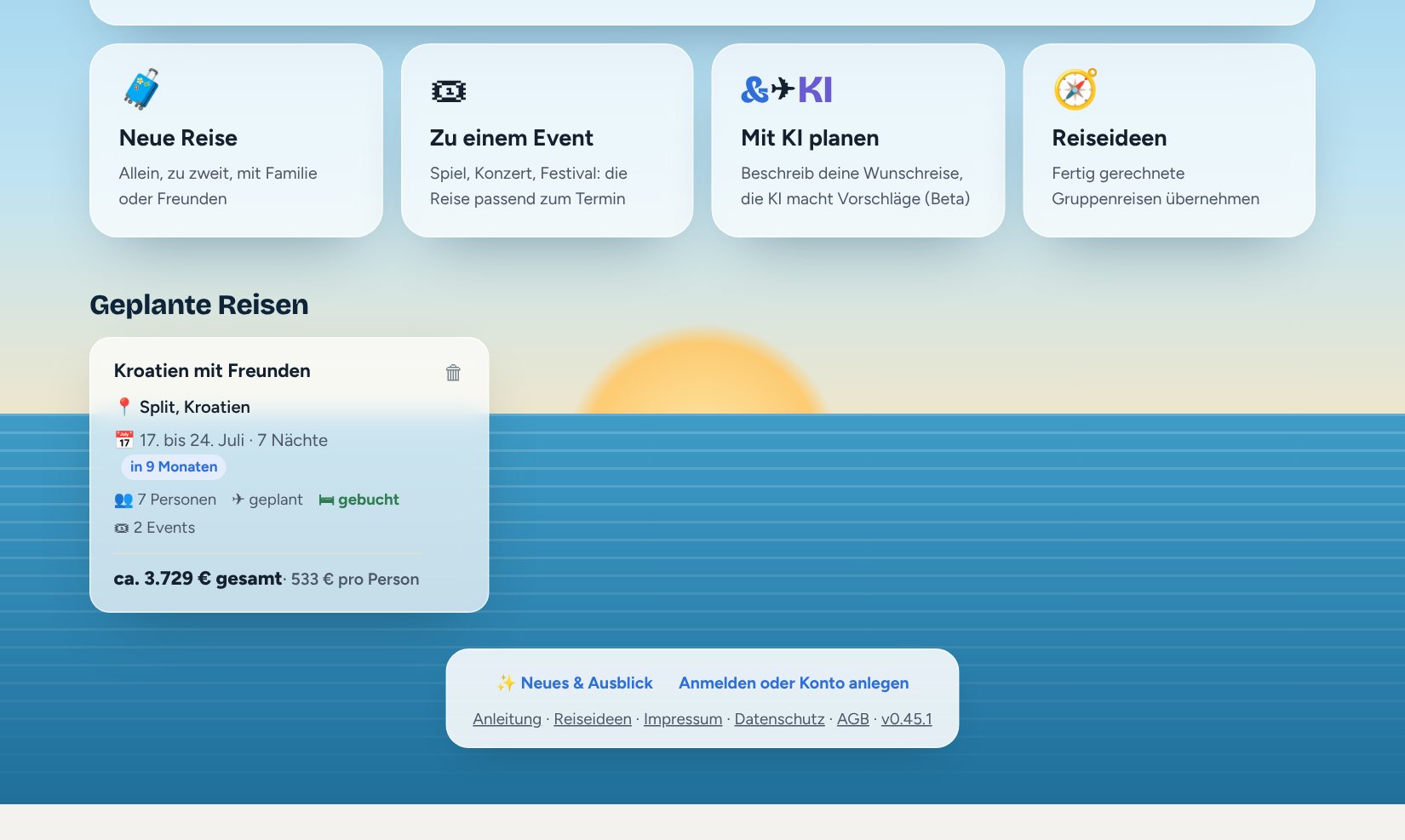Screen dimensions: 1405x840
Task: Click 'ca. 3.729 € gesamt' total price
Action: coord(198,579)
